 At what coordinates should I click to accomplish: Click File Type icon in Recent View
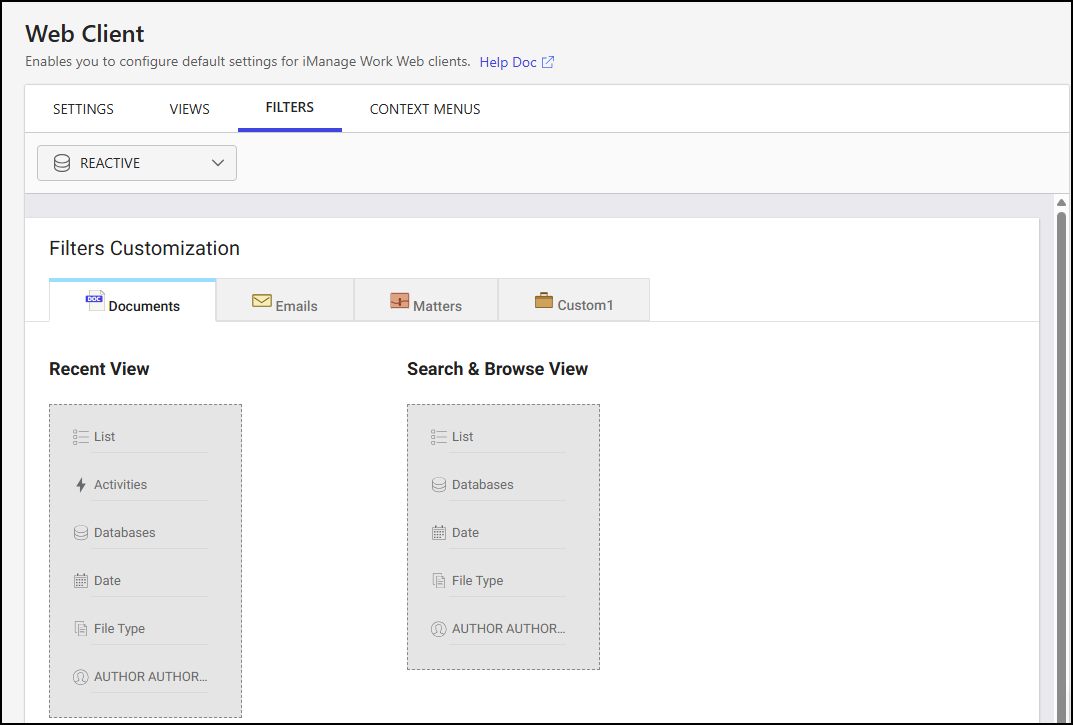click(x=81, y=628)
